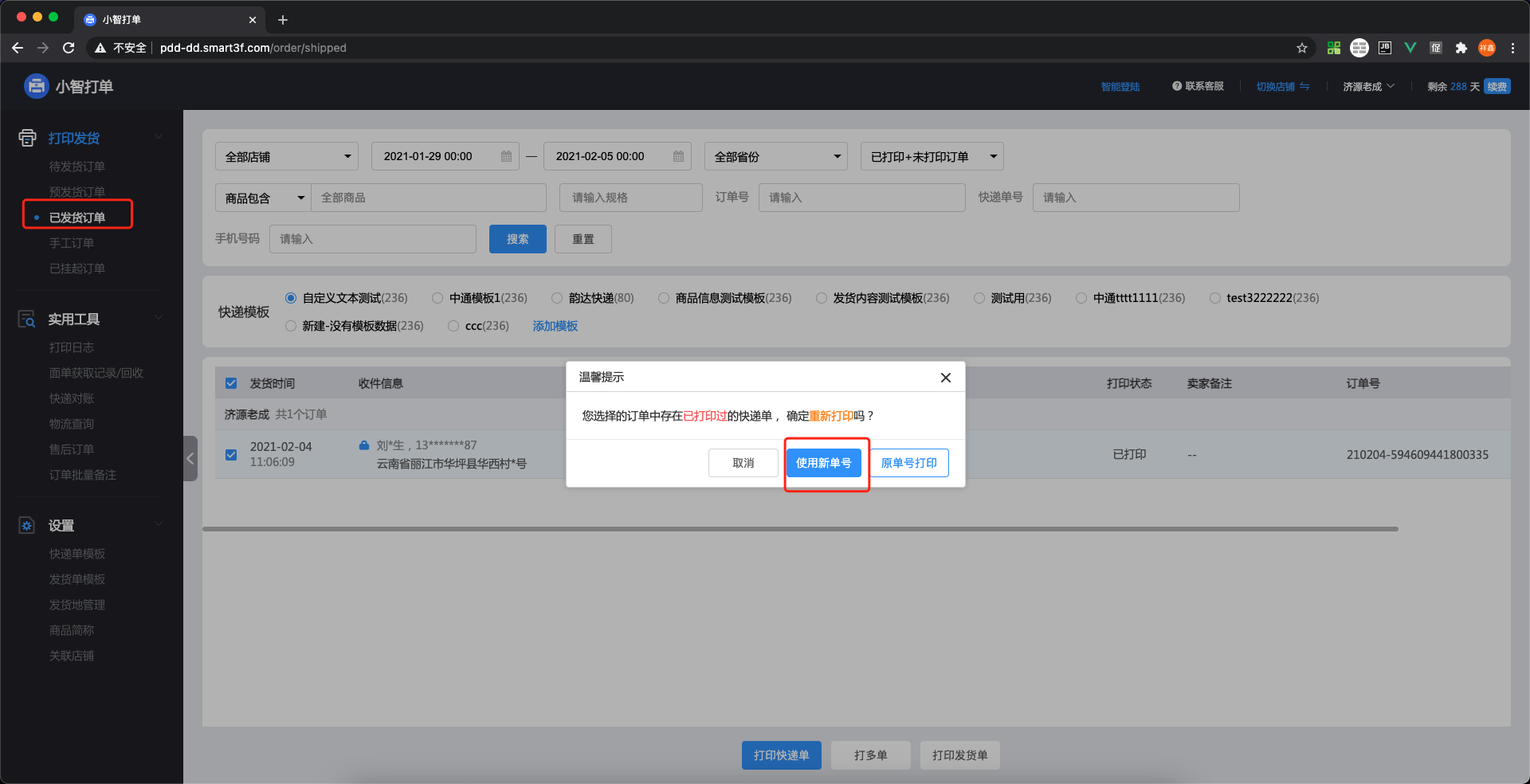Click the orange profile avatar in Chrome
Viewport: 1530px width, 784px height.
click(1487, 48)
